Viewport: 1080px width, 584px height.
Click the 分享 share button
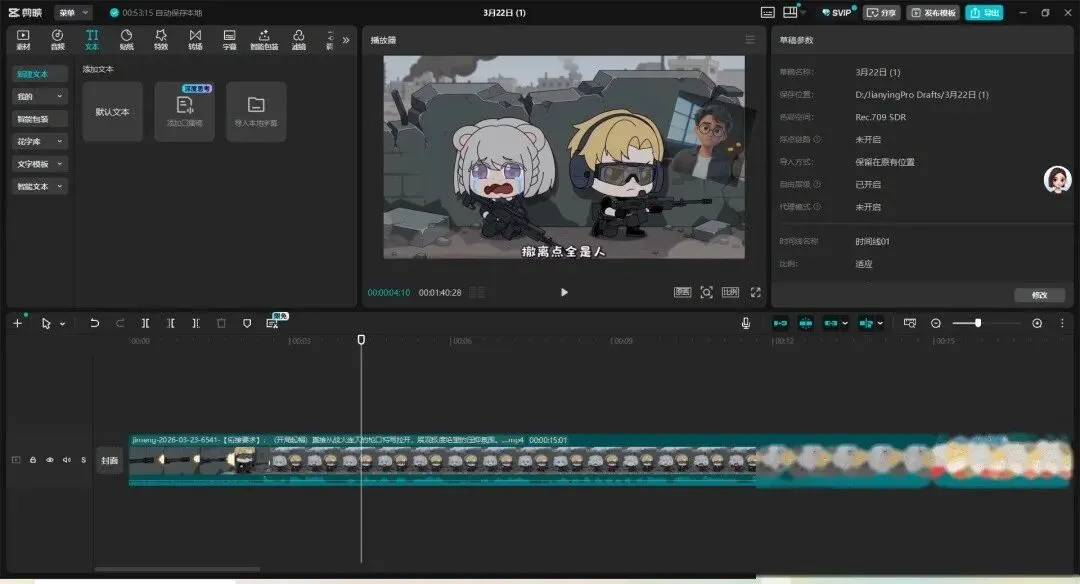click(882, 12)
